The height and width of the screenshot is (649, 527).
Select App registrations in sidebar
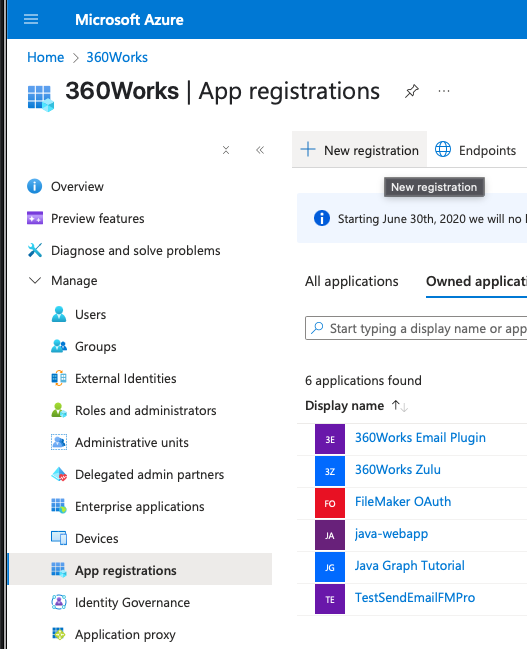(x=140, y=570)
